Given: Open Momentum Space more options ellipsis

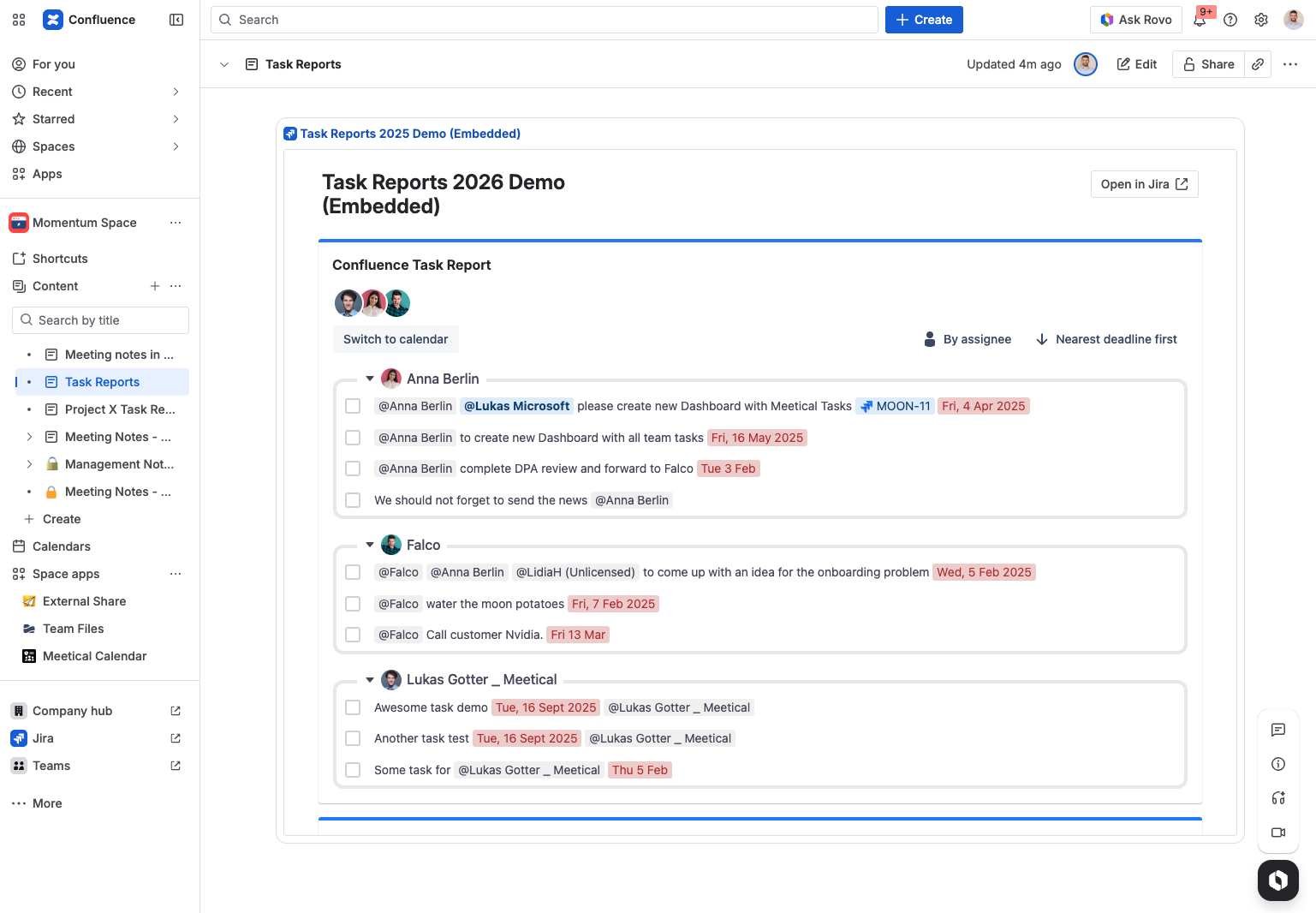Looking at the screenshot, I should 176,223.
